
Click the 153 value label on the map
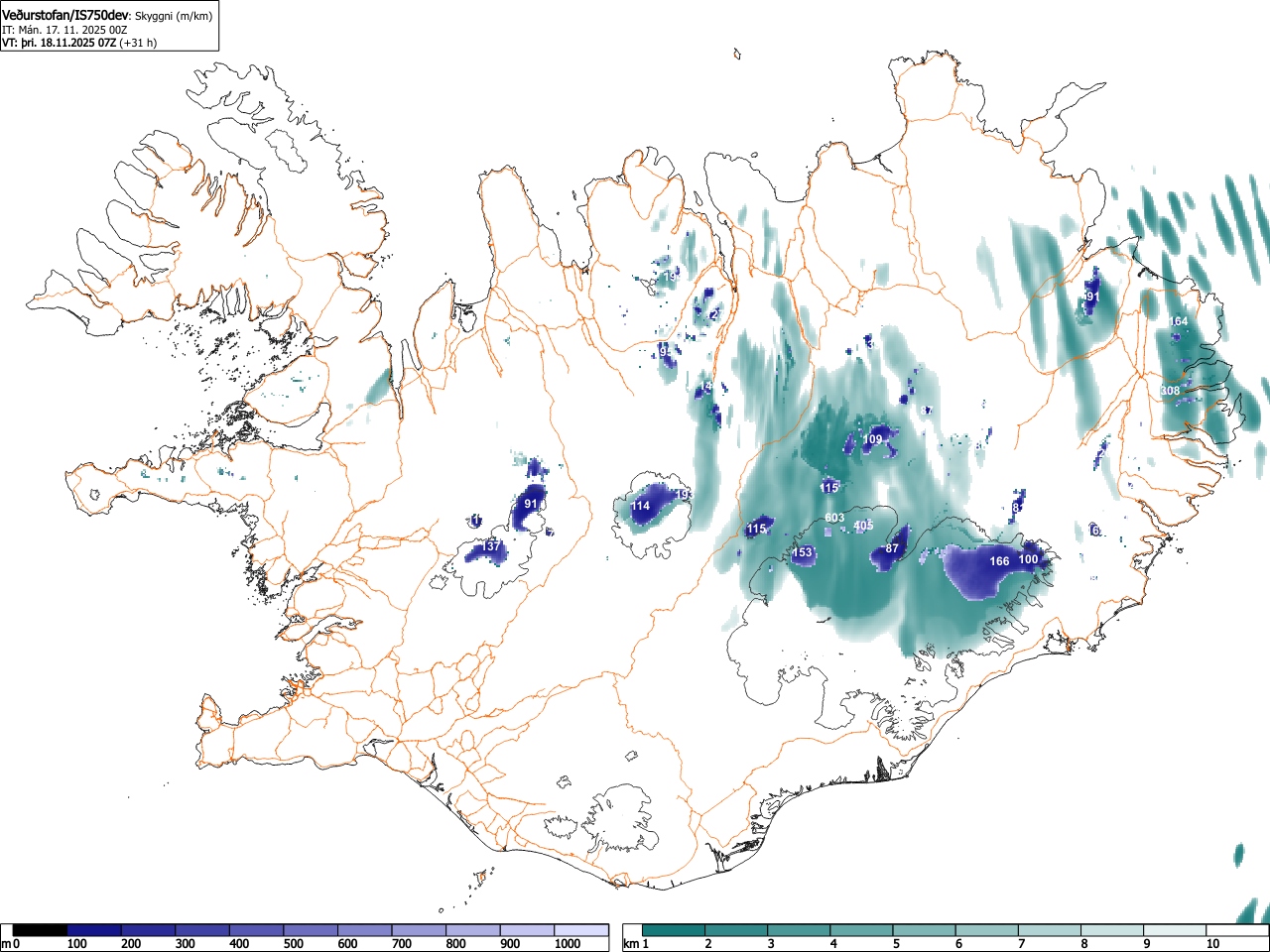802,552
